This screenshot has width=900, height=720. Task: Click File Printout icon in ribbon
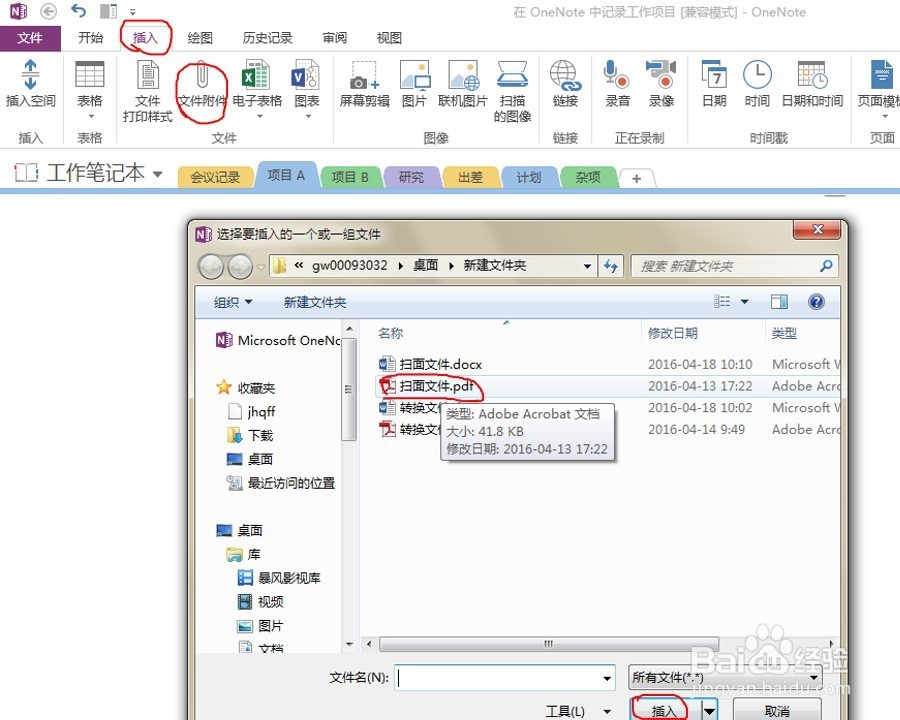[x=148, y=75]
